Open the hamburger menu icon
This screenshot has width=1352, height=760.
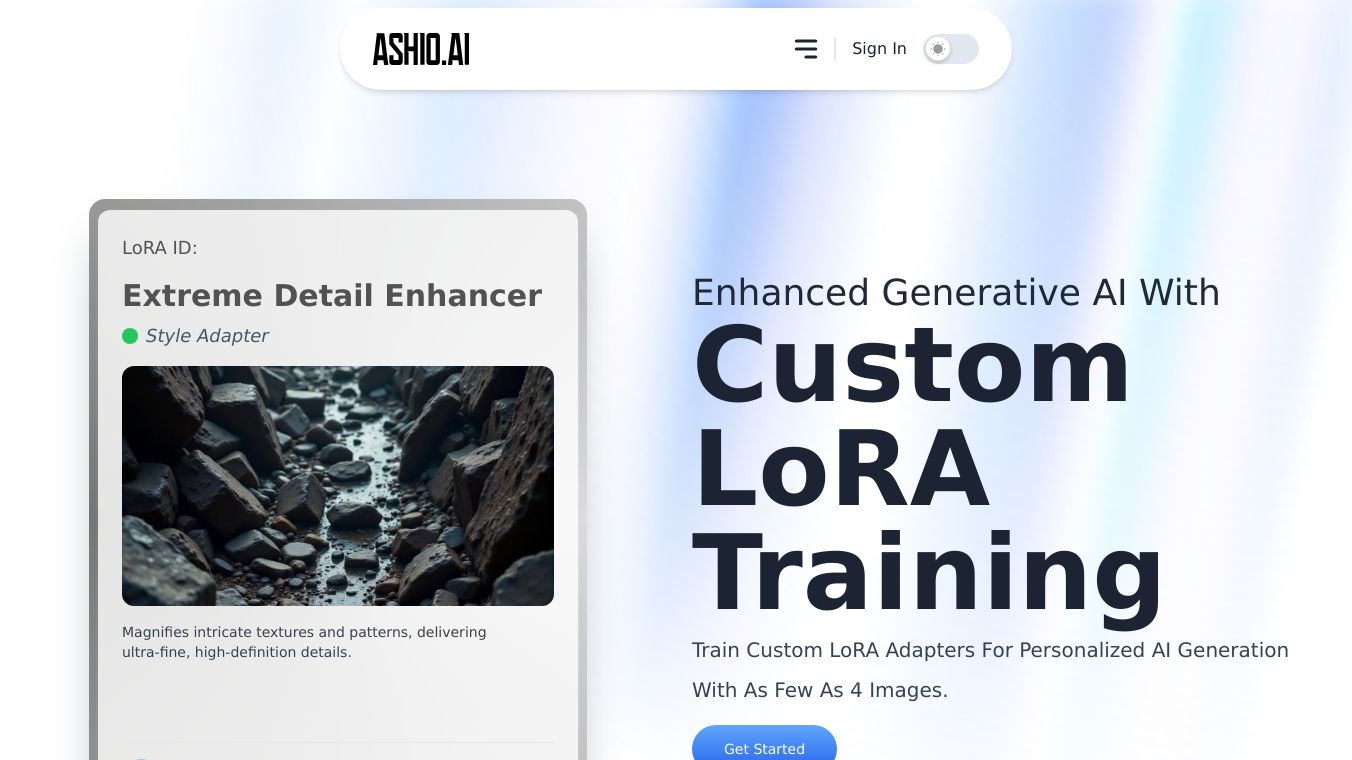pos(806,49)
